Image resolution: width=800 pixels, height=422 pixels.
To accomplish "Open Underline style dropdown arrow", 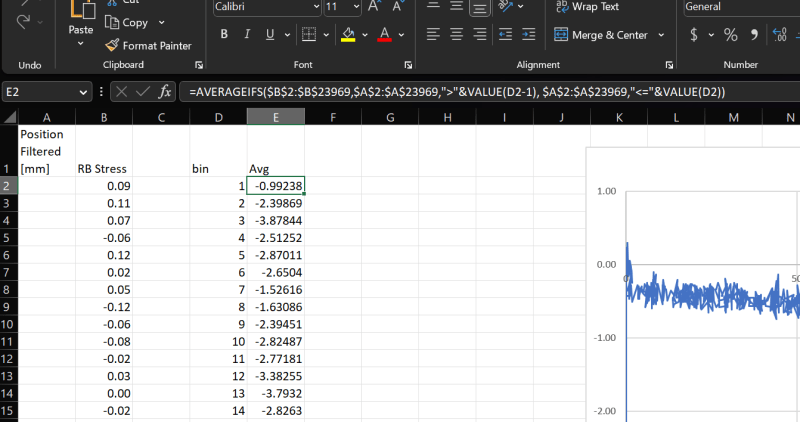I will coord(287,35).
